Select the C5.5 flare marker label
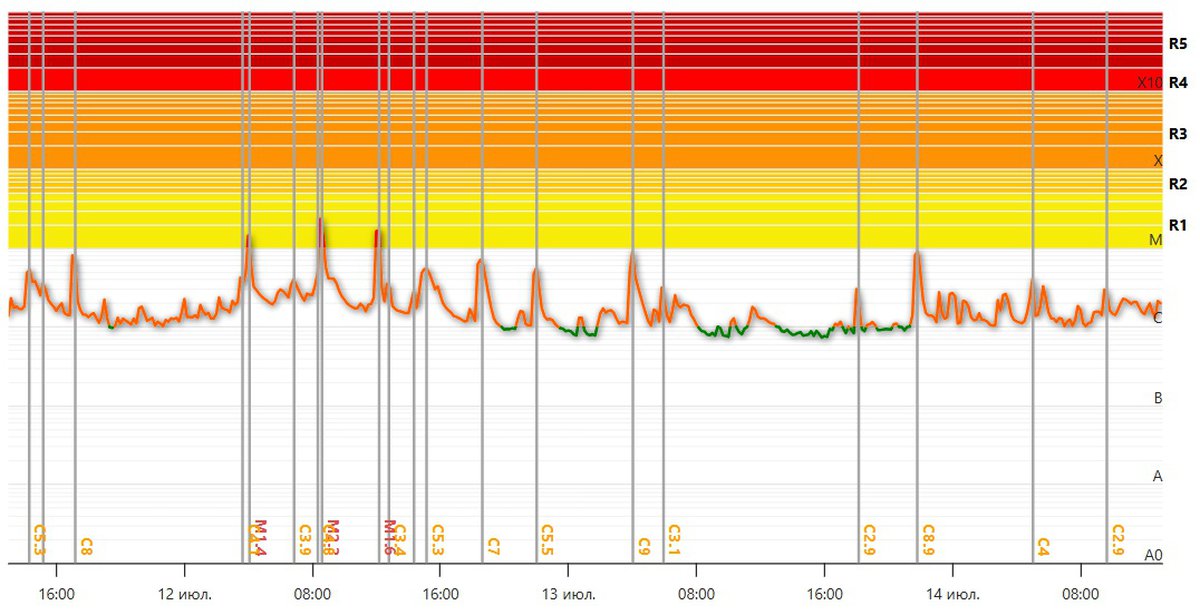1200x615 pixels. click(546, 540)
